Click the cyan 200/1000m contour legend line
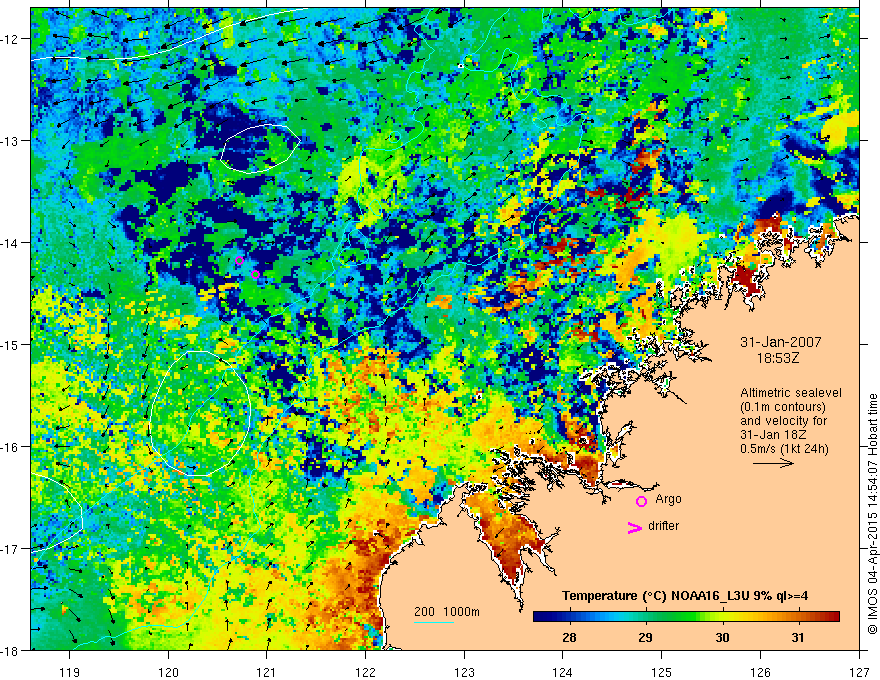This screenshot has width=880, height=680. pyautogui.click(x=434, y=622)
